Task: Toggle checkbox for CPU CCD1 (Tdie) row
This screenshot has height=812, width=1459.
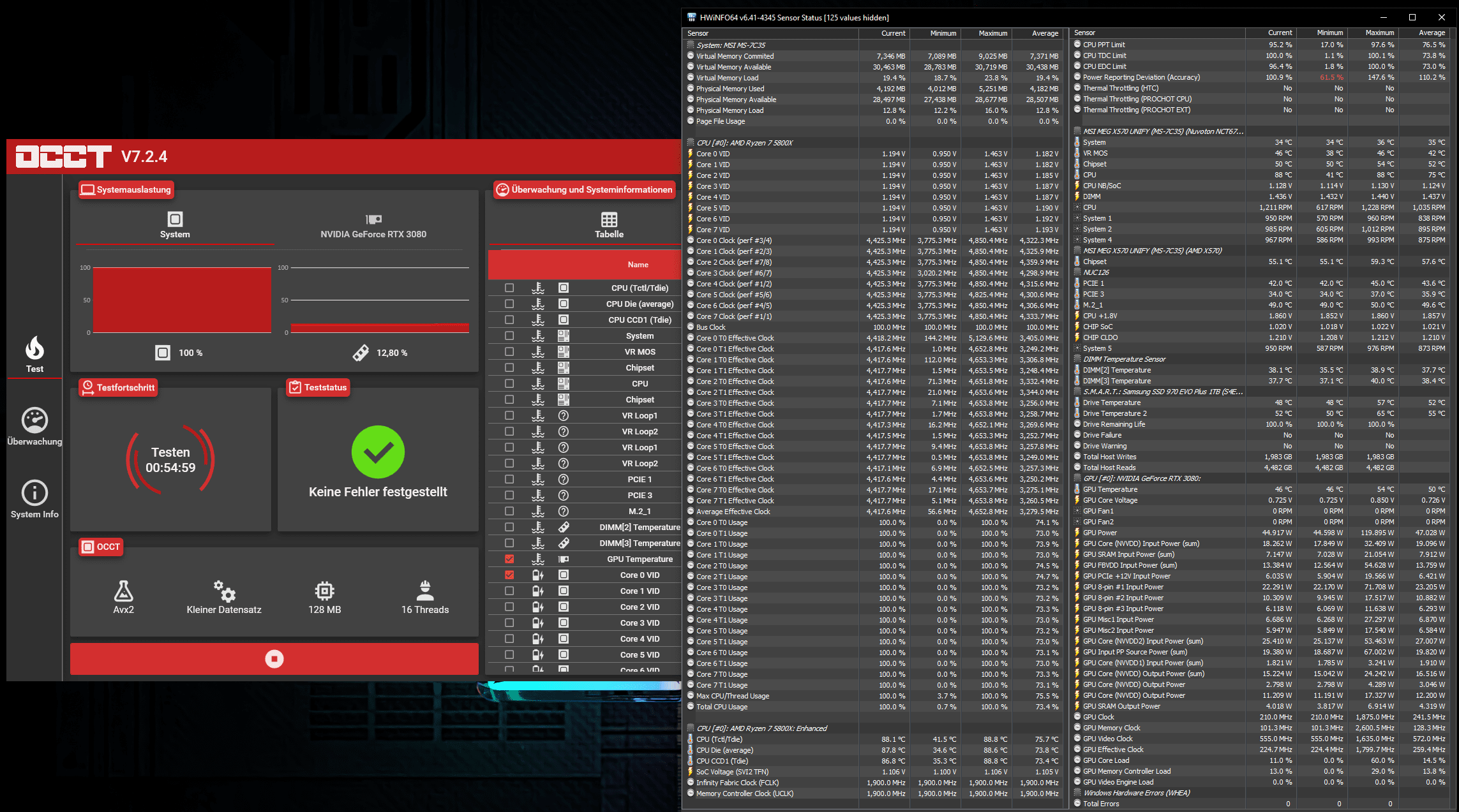Action: [509, 320]
